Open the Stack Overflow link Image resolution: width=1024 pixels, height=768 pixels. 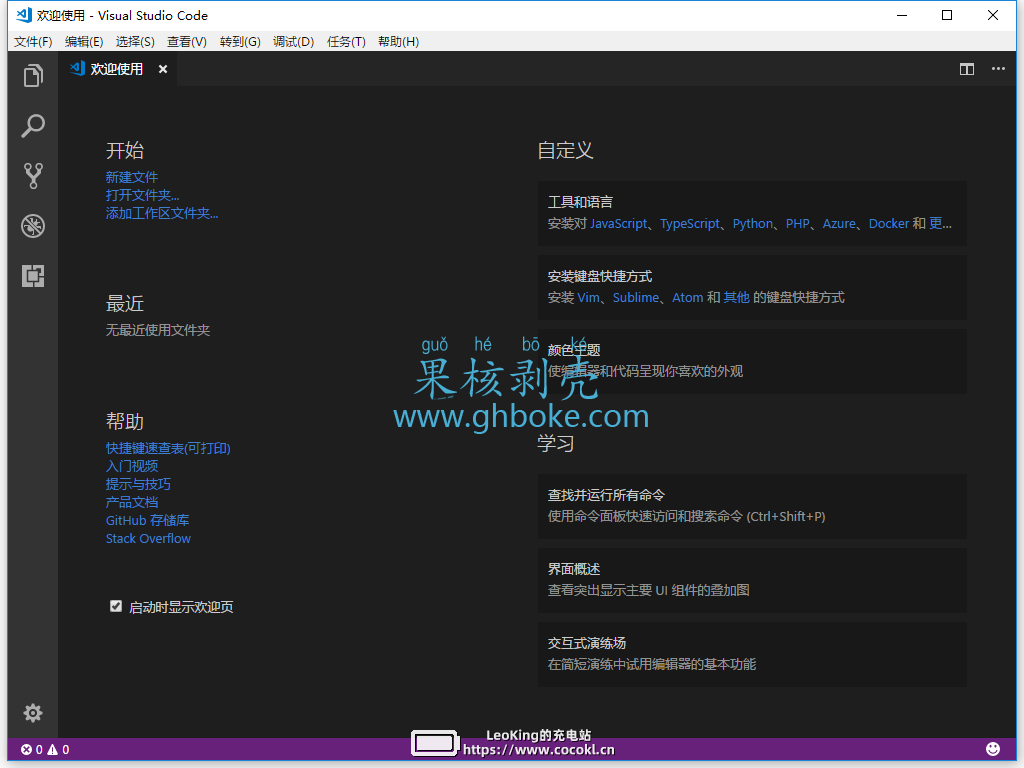[148, 539]
